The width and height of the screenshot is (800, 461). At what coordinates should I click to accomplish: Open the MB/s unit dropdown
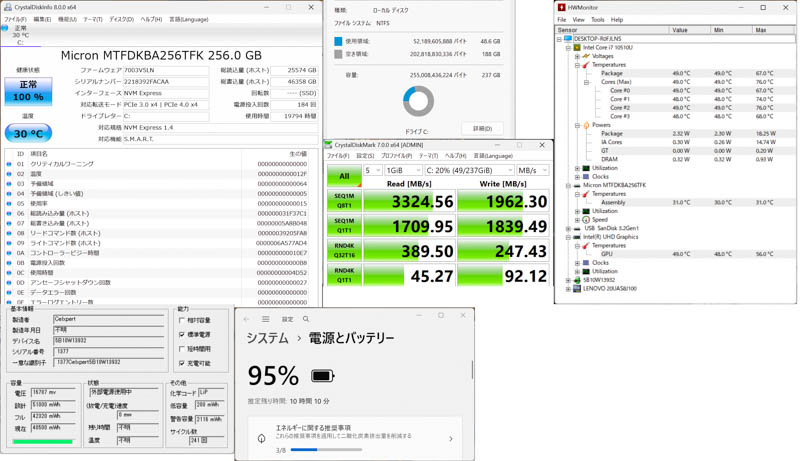click(x=531, y=171)
